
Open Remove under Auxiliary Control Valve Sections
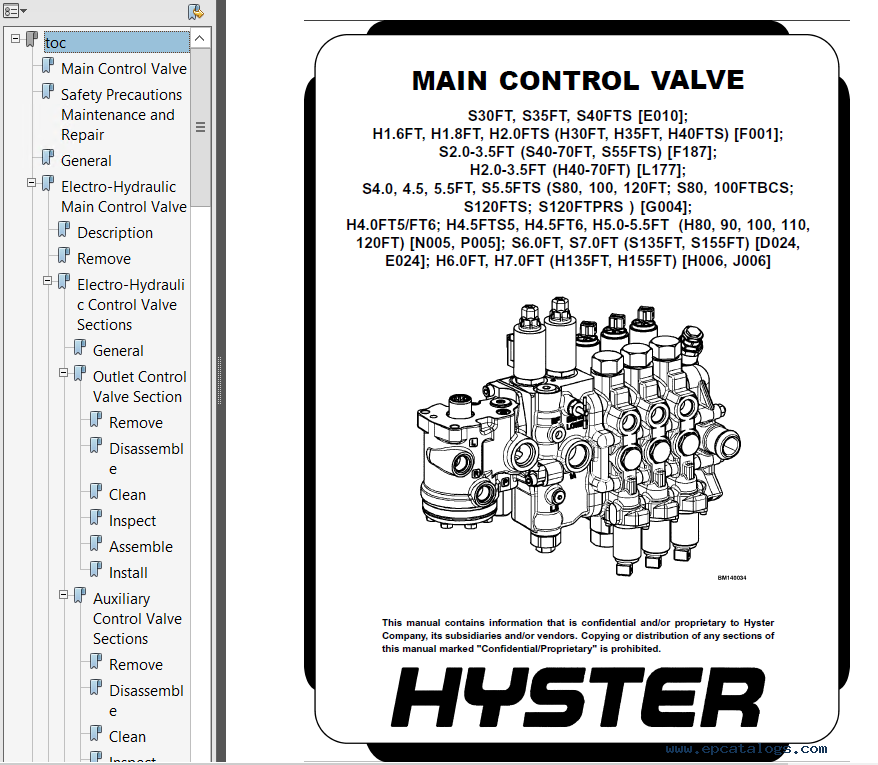coord(136,665)
